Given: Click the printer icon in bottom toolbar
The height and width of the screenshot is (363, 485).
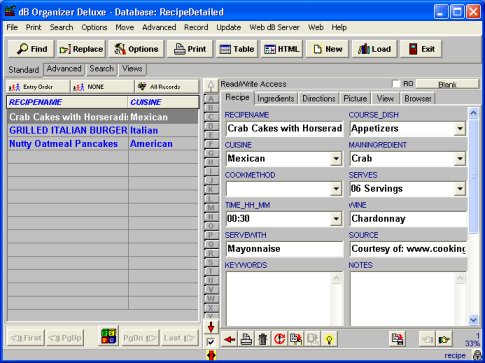Looking at the screenshot, I should pyautogui.click(x=246, y=339).
